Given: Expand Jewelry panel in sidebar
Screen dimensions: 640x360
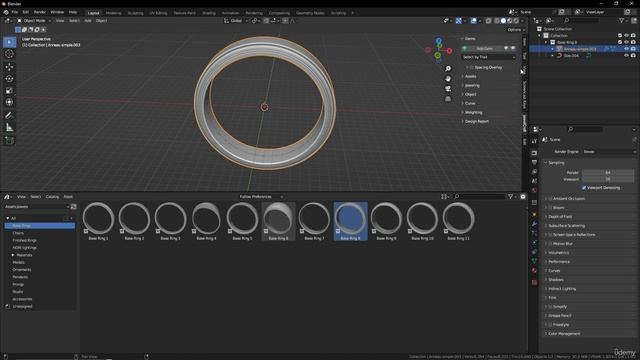Looking at the screenshot, I should 472,86.
